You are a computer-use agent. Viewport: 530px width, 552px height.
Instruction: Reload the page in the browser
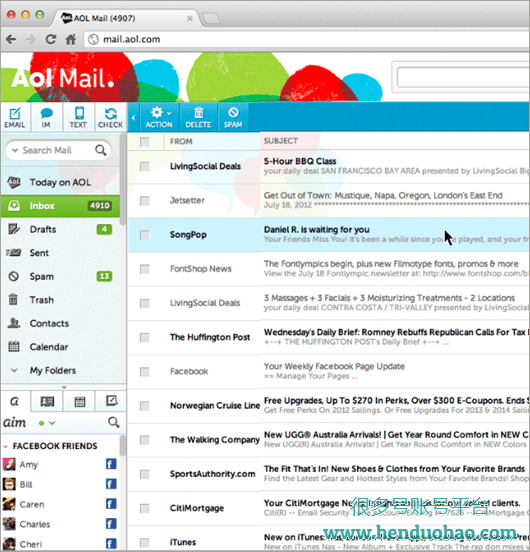(x=51, y=39)
